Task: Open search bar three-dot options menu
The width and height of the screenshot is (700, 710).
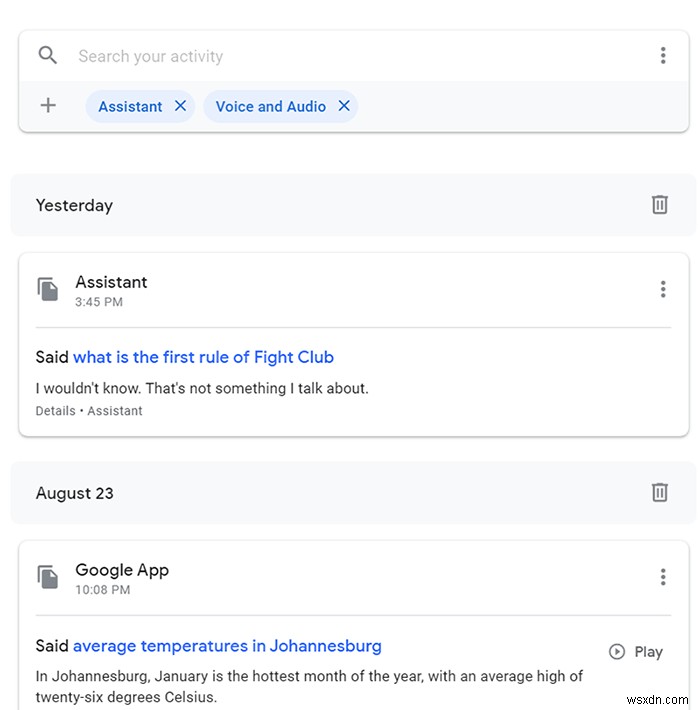Action: pyautogui.click(x=663, y=56)
